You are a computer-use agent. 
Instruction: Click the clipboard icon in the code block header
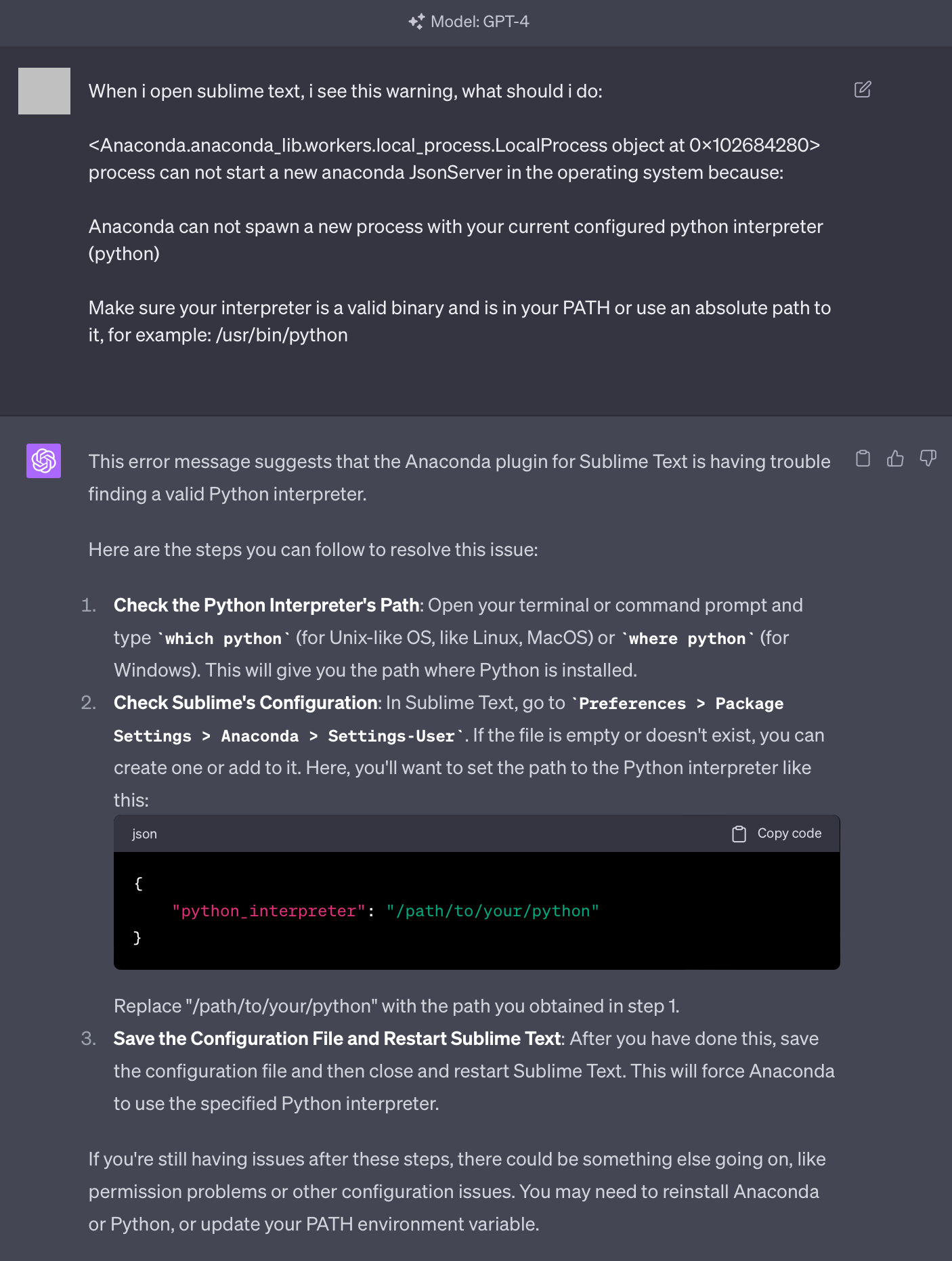[739, 834]
